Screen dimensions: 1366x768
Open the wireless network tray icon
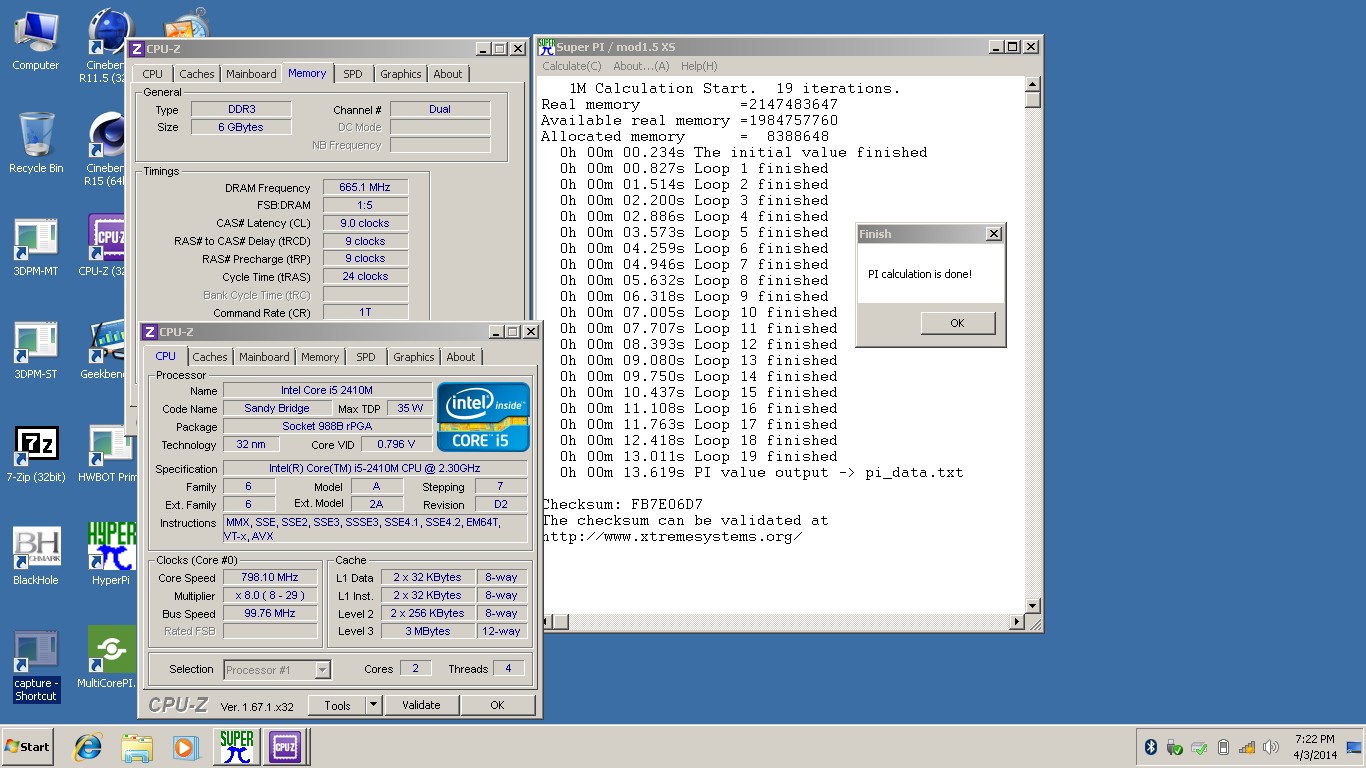(x=1247, y=747)
